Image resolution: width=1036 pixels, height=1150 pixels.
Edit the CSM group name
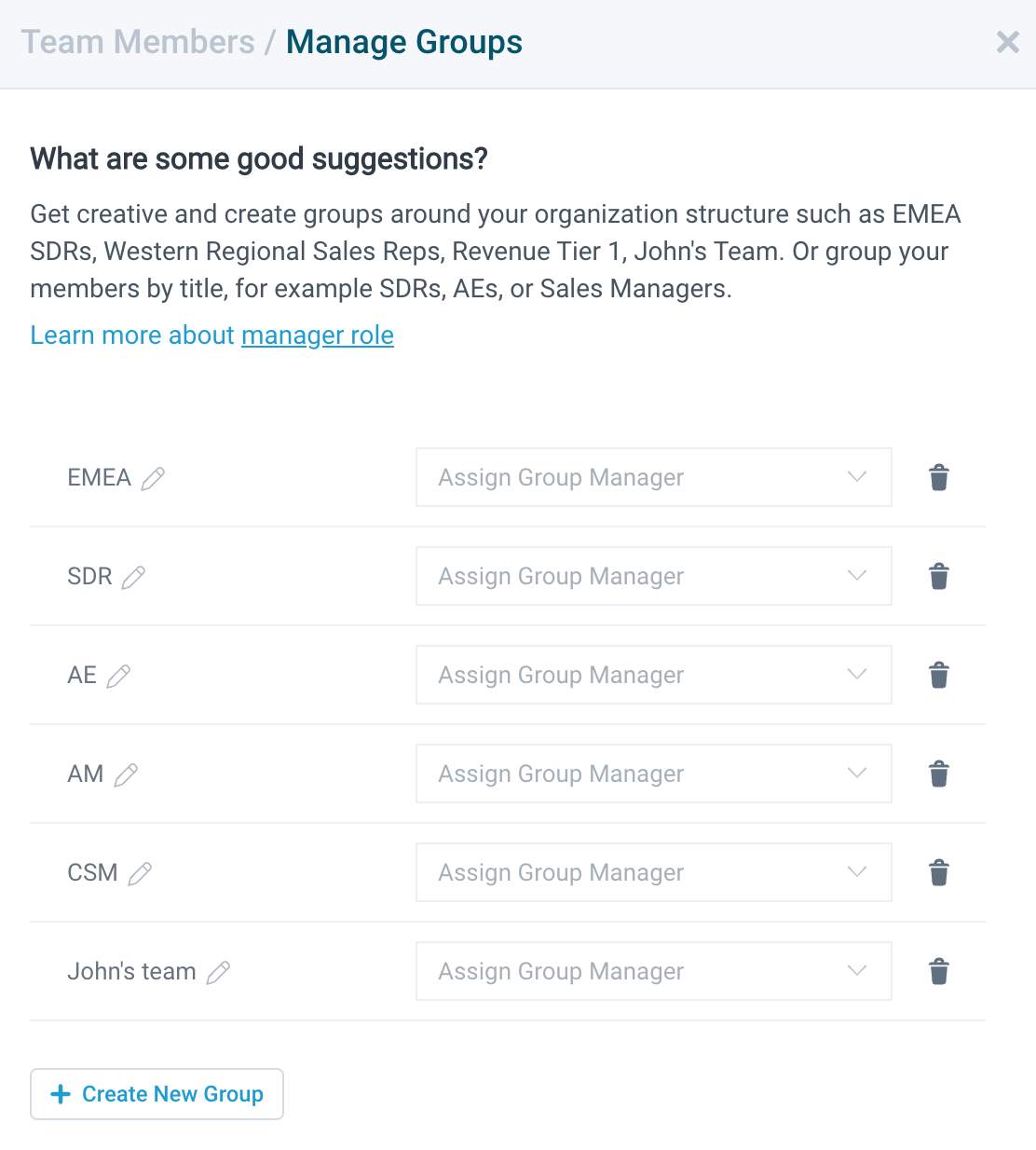click(140, 874)
